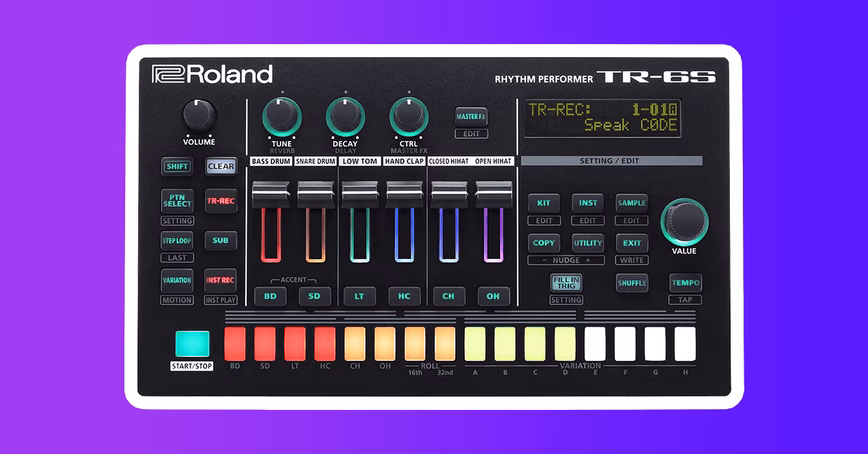Screen dimensions: 868x454
Task: Select the HC instrument button
Action: click(404, 296)
